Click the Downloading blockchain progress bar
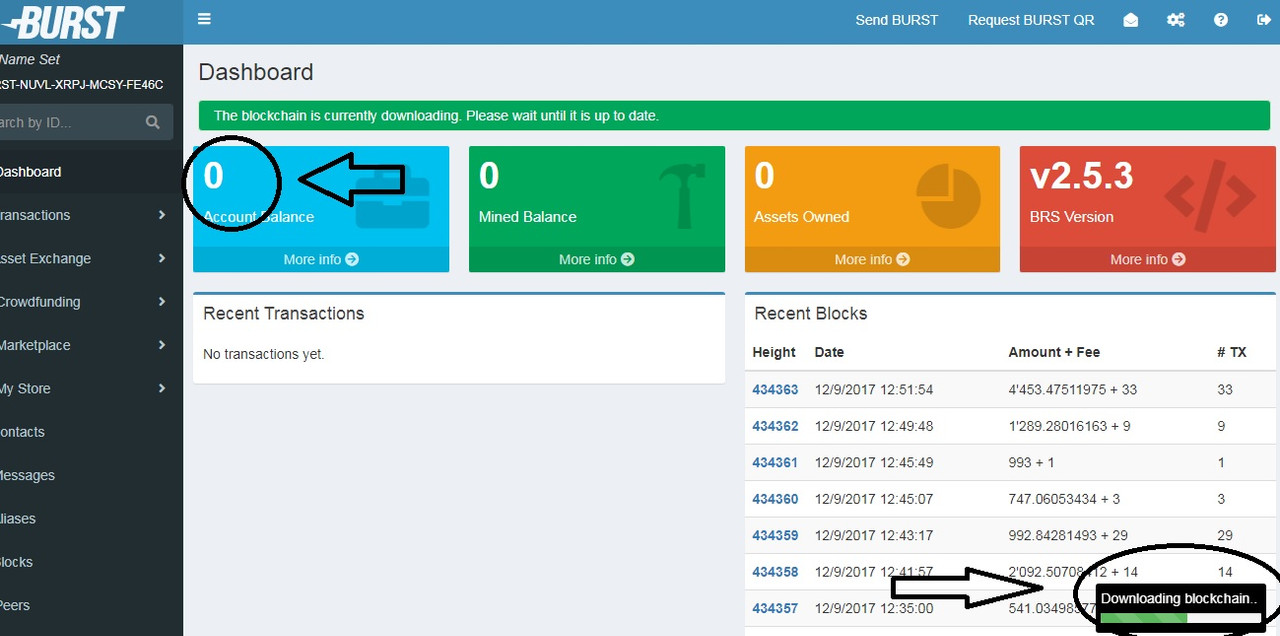 1179,618
